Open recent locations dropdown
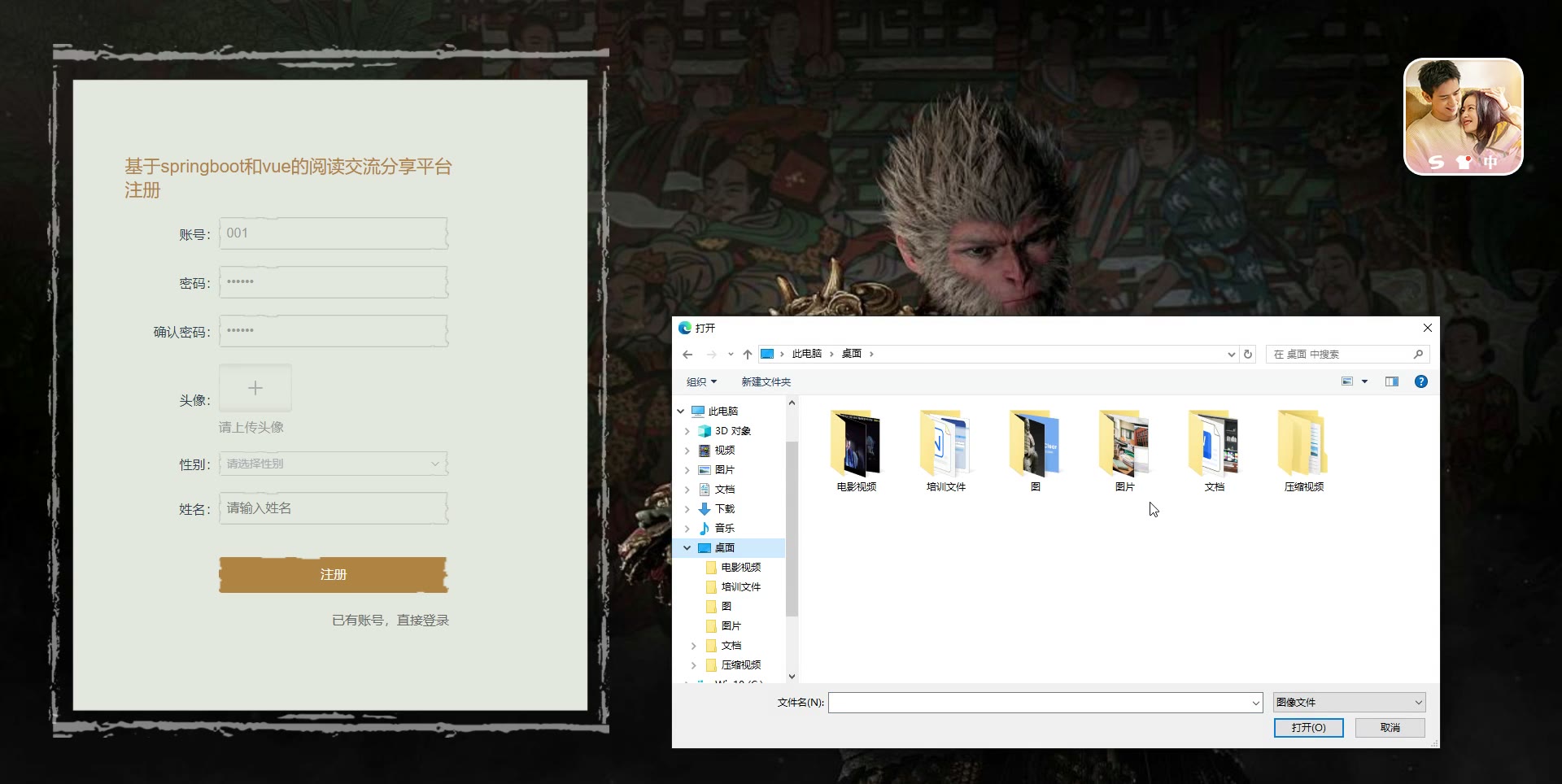Screen dimensions: 1562x784 (x=731, y=354)
